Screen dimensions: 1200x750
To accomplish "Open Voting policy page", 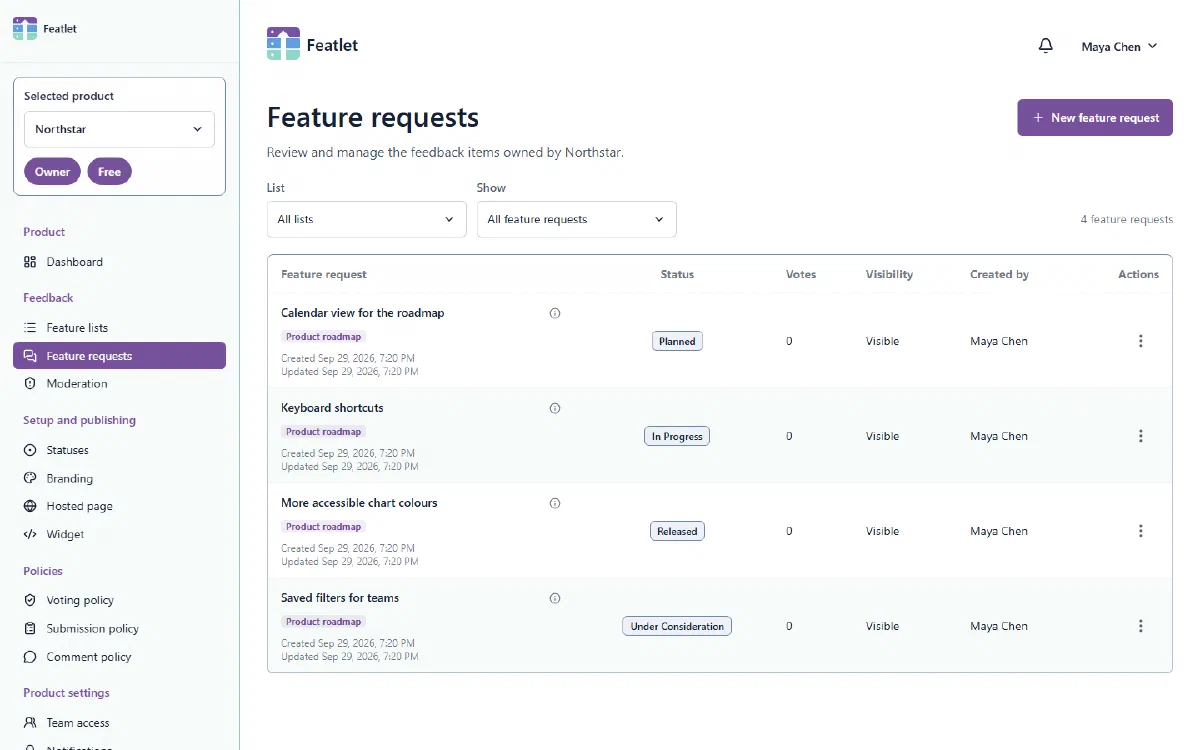I will (x=119, y=600).
